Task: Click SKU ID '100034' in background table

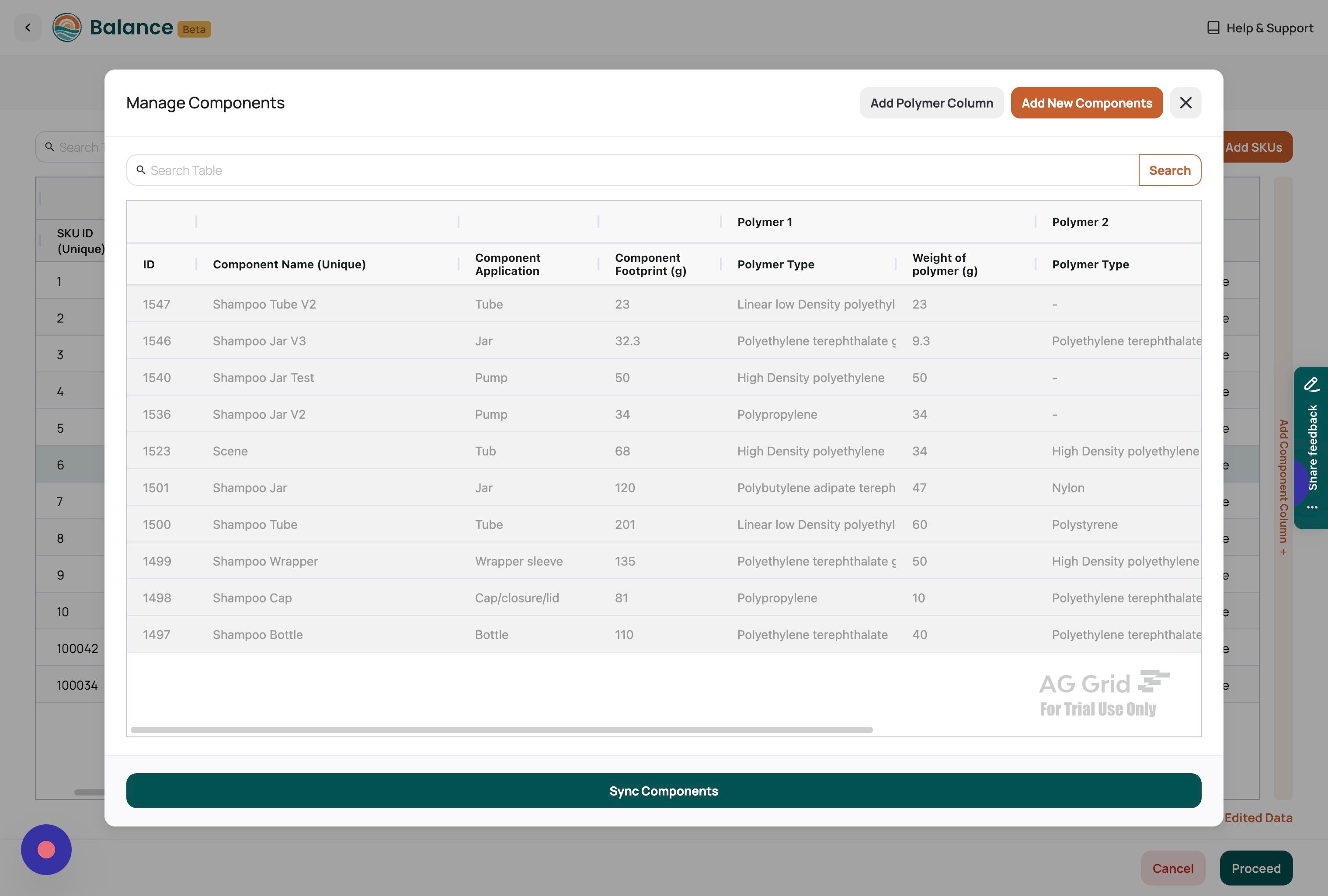Action: coord(77,685)
